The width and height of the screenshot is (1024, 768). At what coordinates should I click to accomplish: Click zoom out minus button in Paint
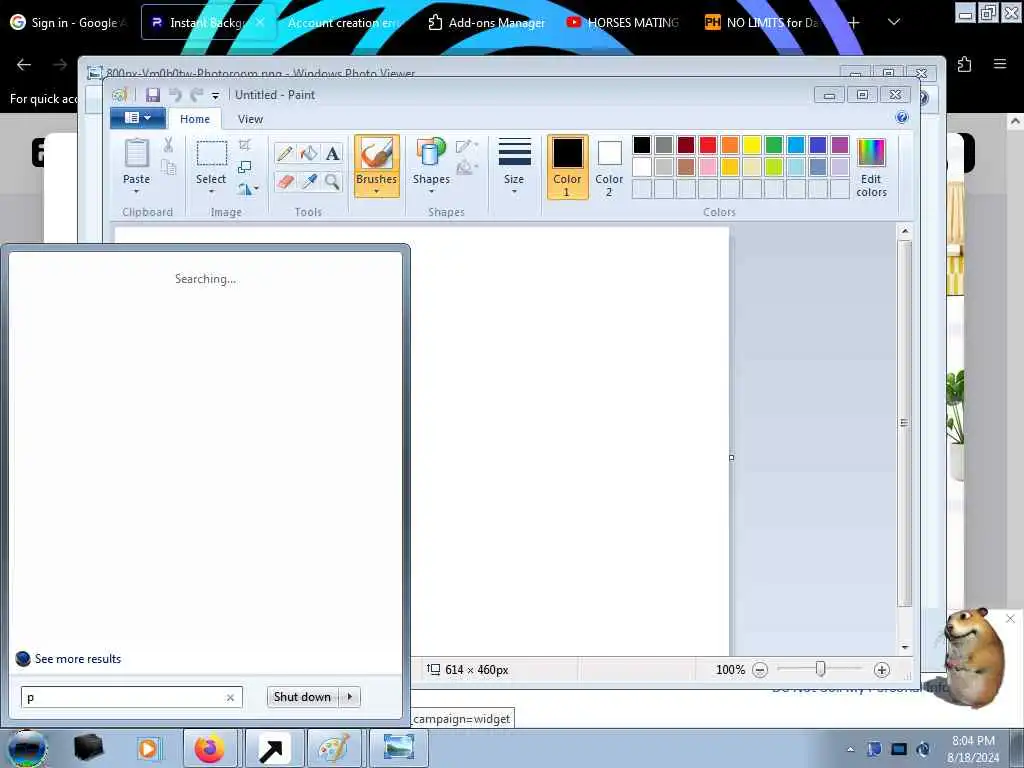pos(760,669)
